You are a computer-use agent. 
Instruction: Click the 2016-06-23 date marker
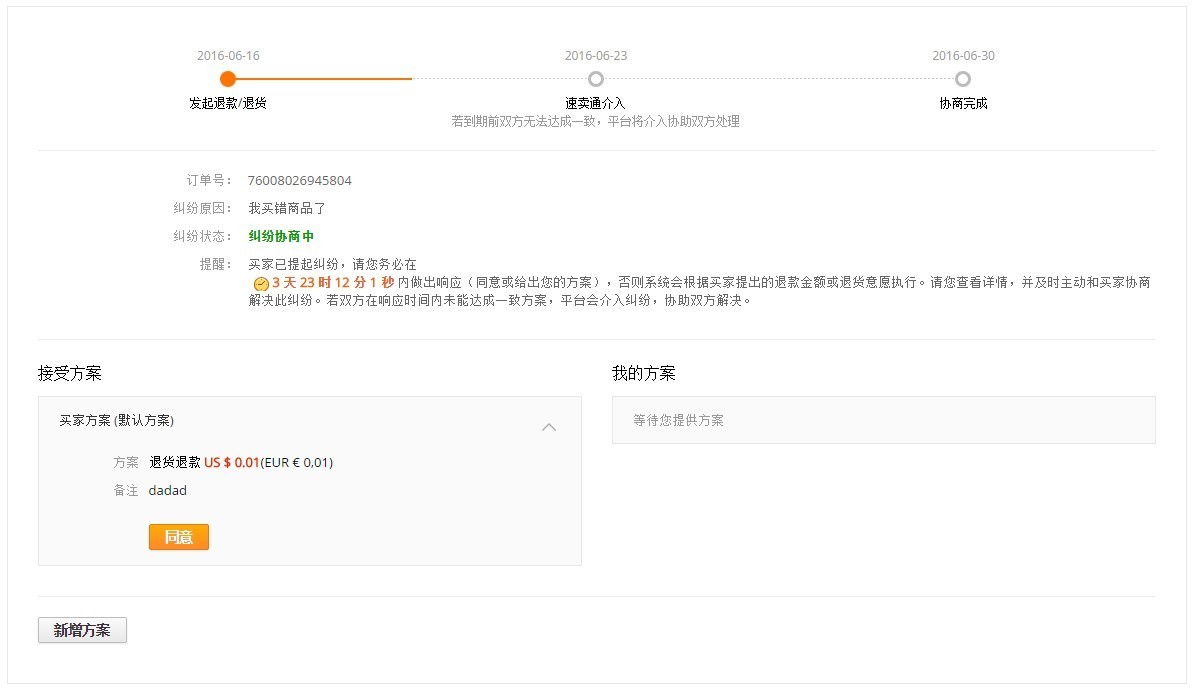(596, 56)
